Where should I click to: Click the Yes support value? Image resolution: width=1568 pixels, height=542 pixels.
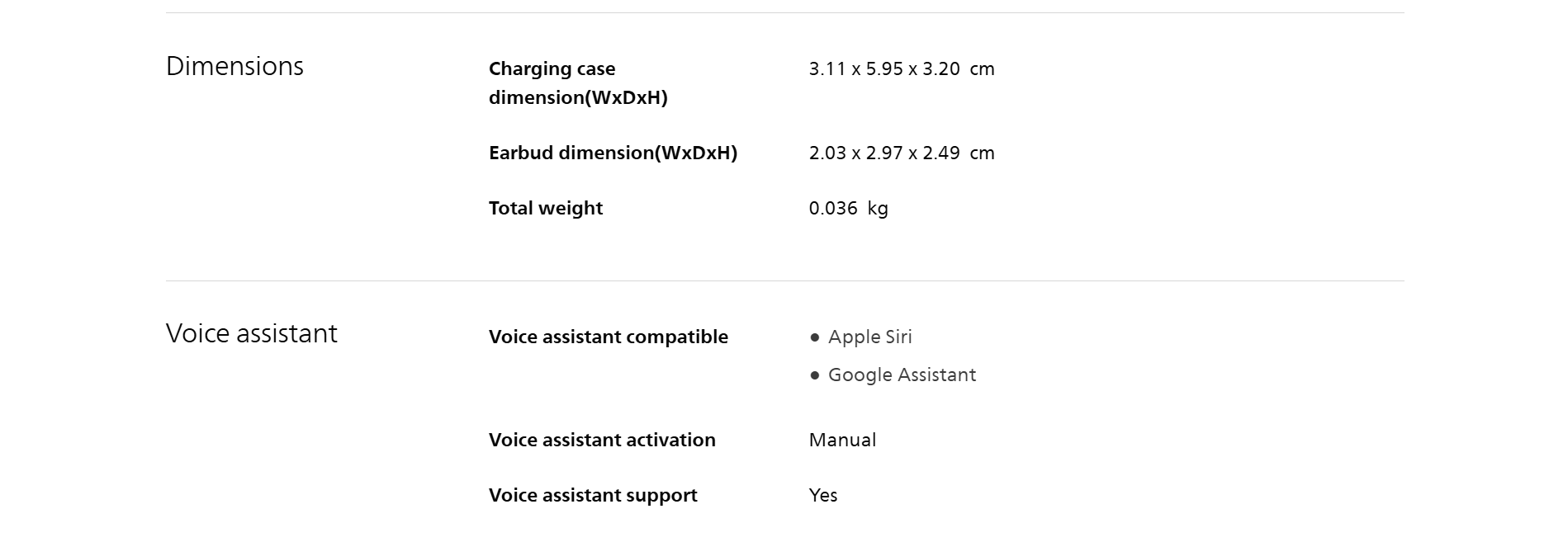823,496
